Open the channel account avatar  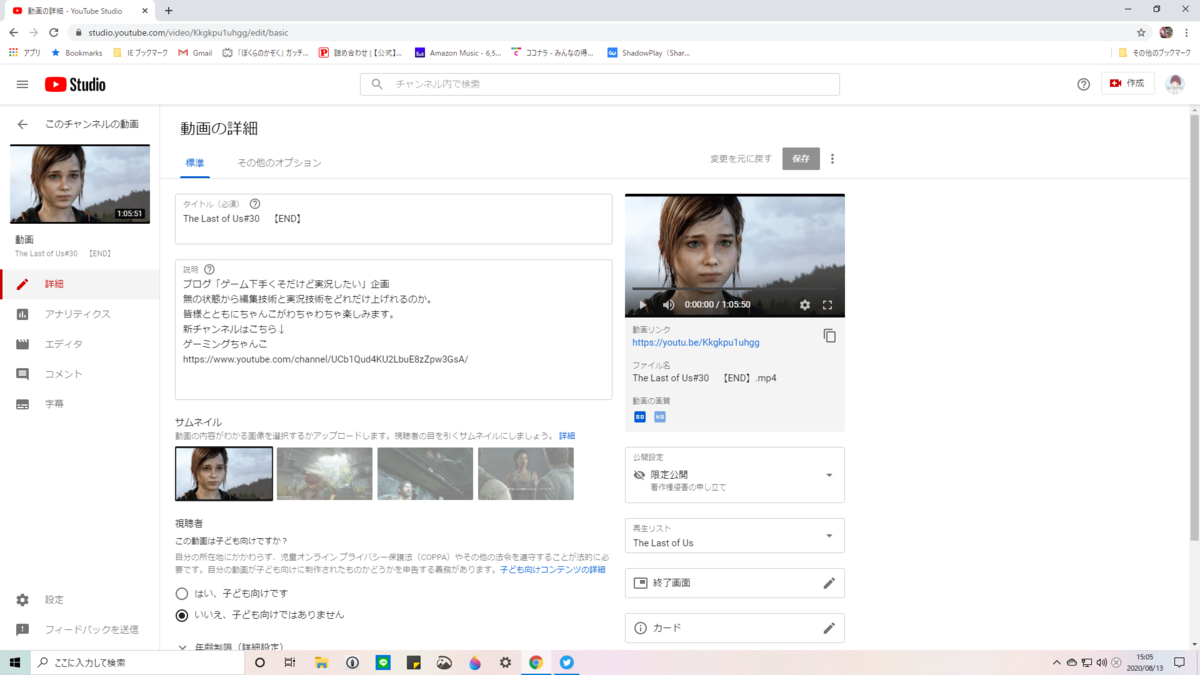pyautogui.click(x=1175, y=84)
